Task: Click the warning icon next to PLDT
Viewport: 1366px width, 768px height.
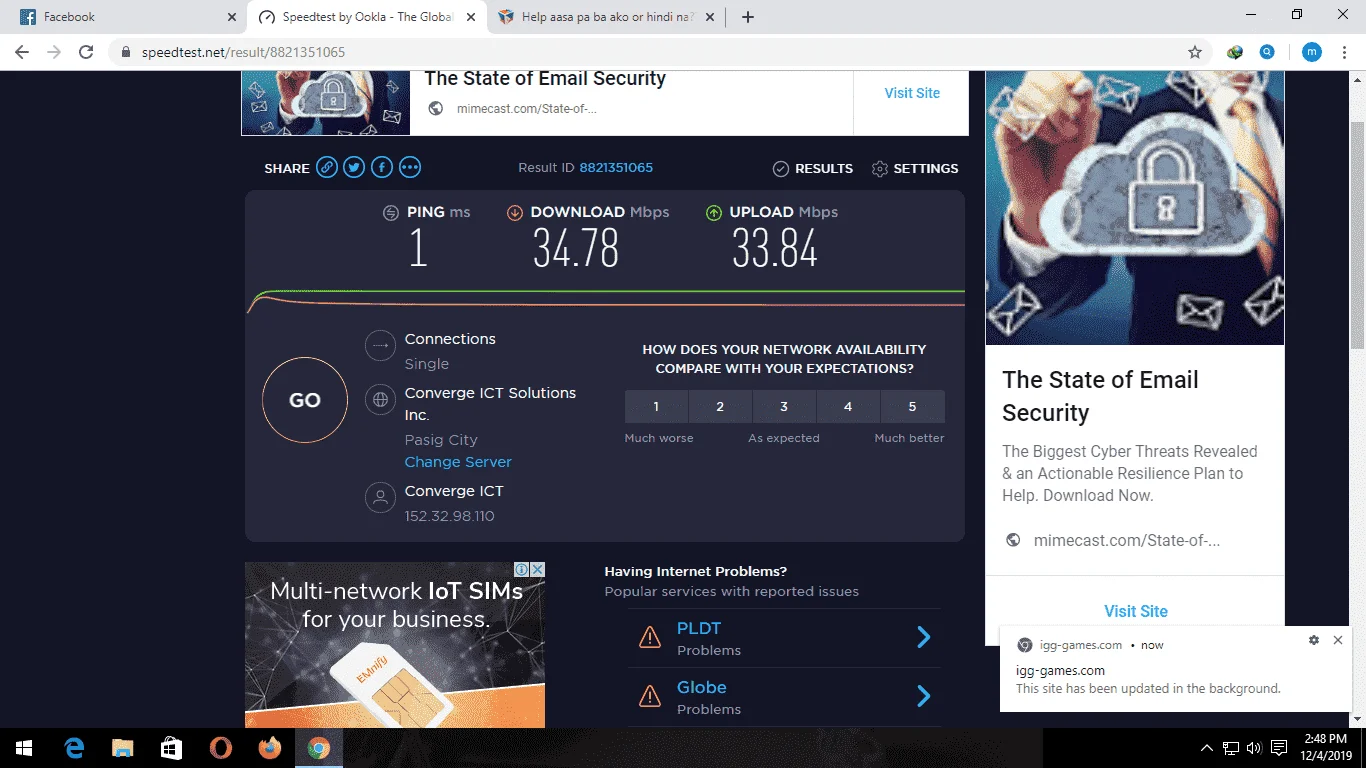Action: tap(650, 637)
